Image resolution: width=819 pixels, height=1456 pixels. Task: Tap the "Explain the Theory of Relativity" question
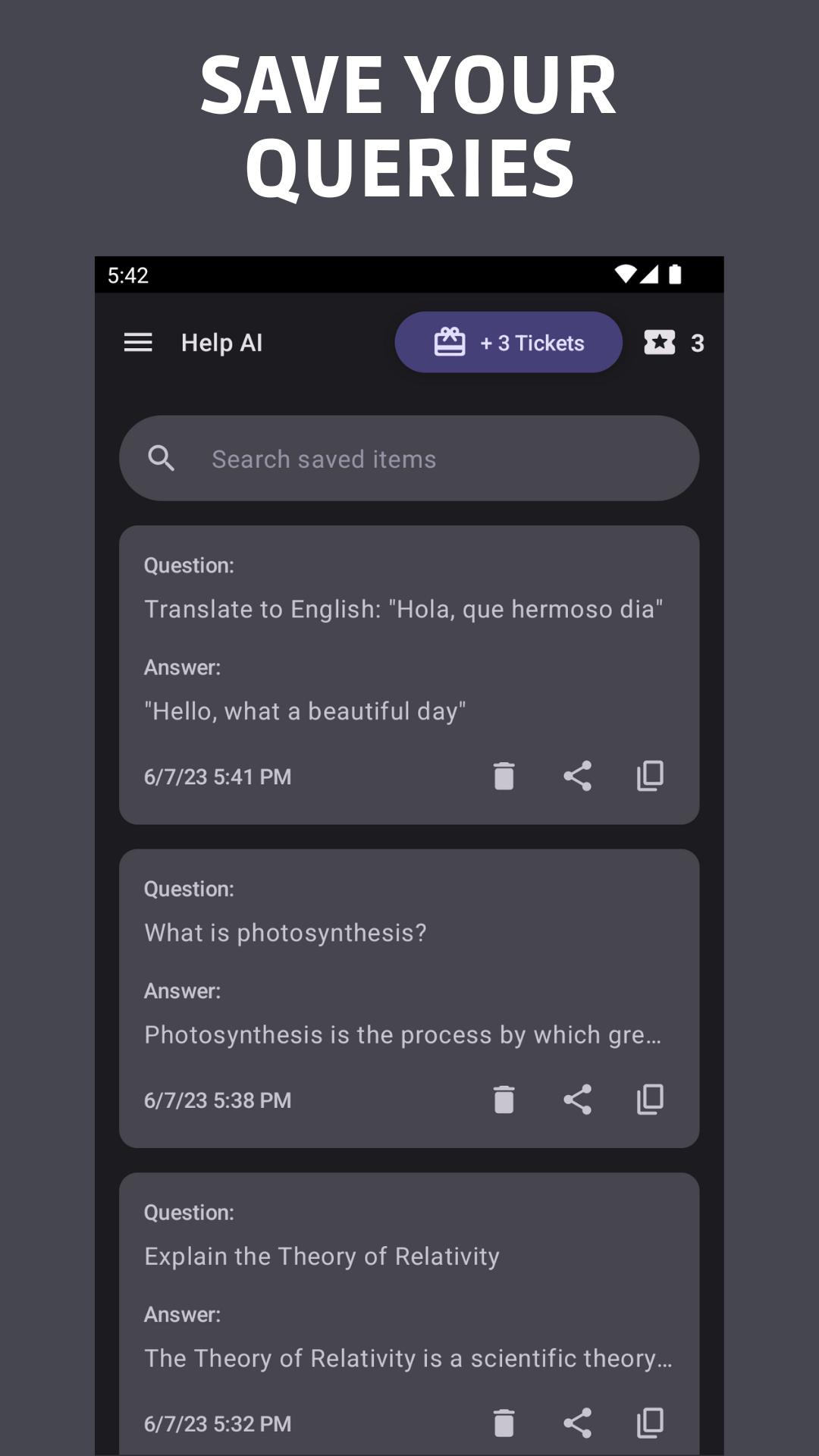tap(322, 1257)
